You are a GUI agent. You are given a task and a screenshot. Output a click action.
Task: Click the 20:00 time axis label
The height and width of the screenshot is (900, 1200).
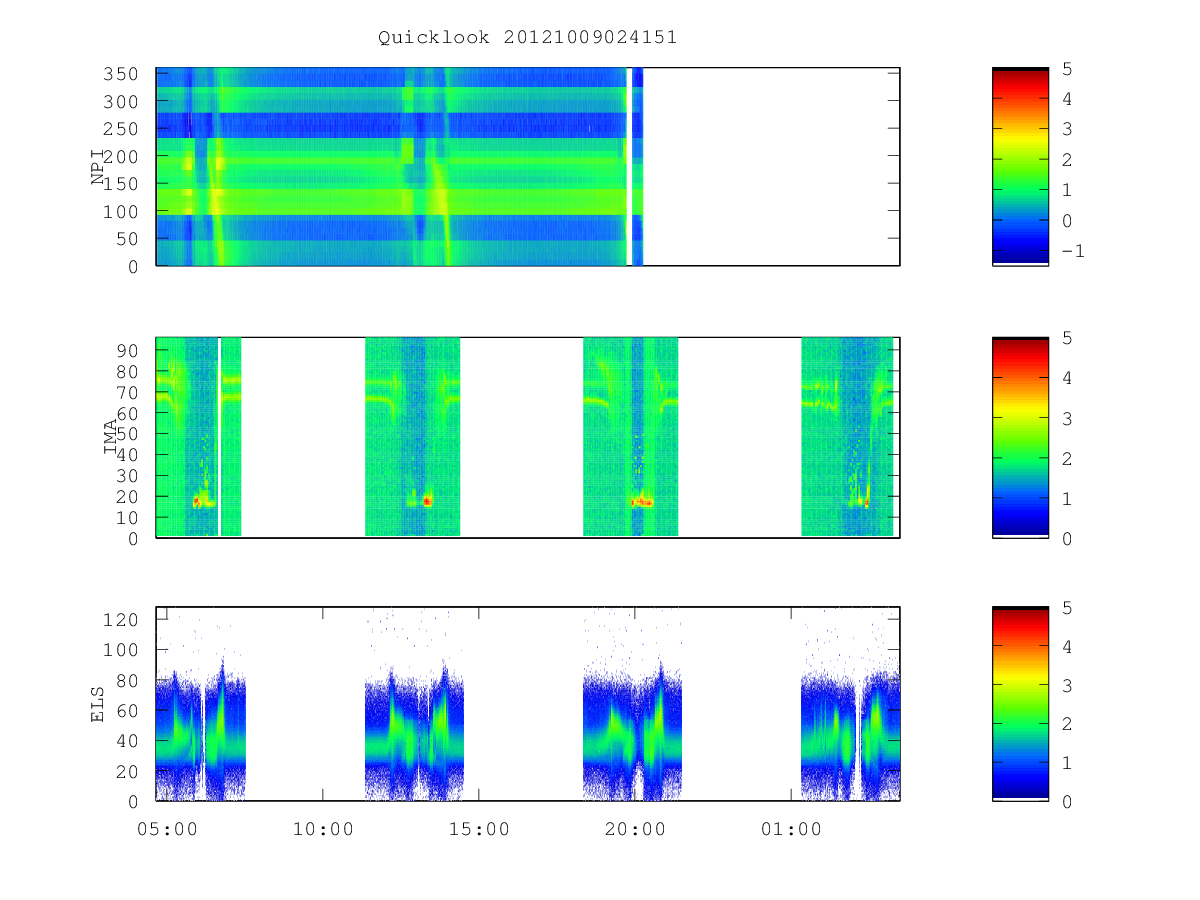(635, 829)
